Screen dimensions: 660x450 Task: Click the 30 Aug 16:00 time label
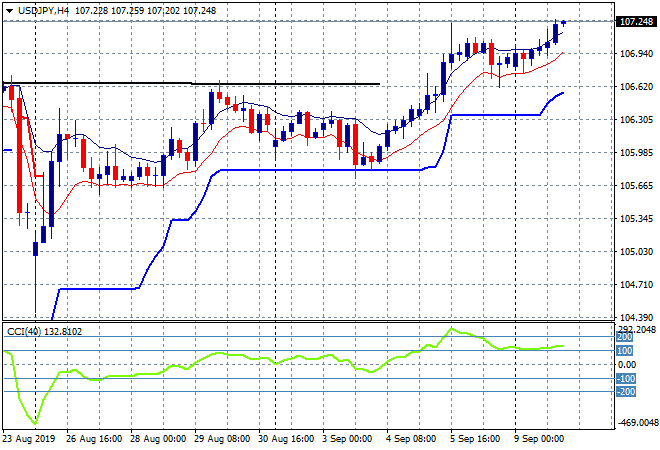coord(286,439)
